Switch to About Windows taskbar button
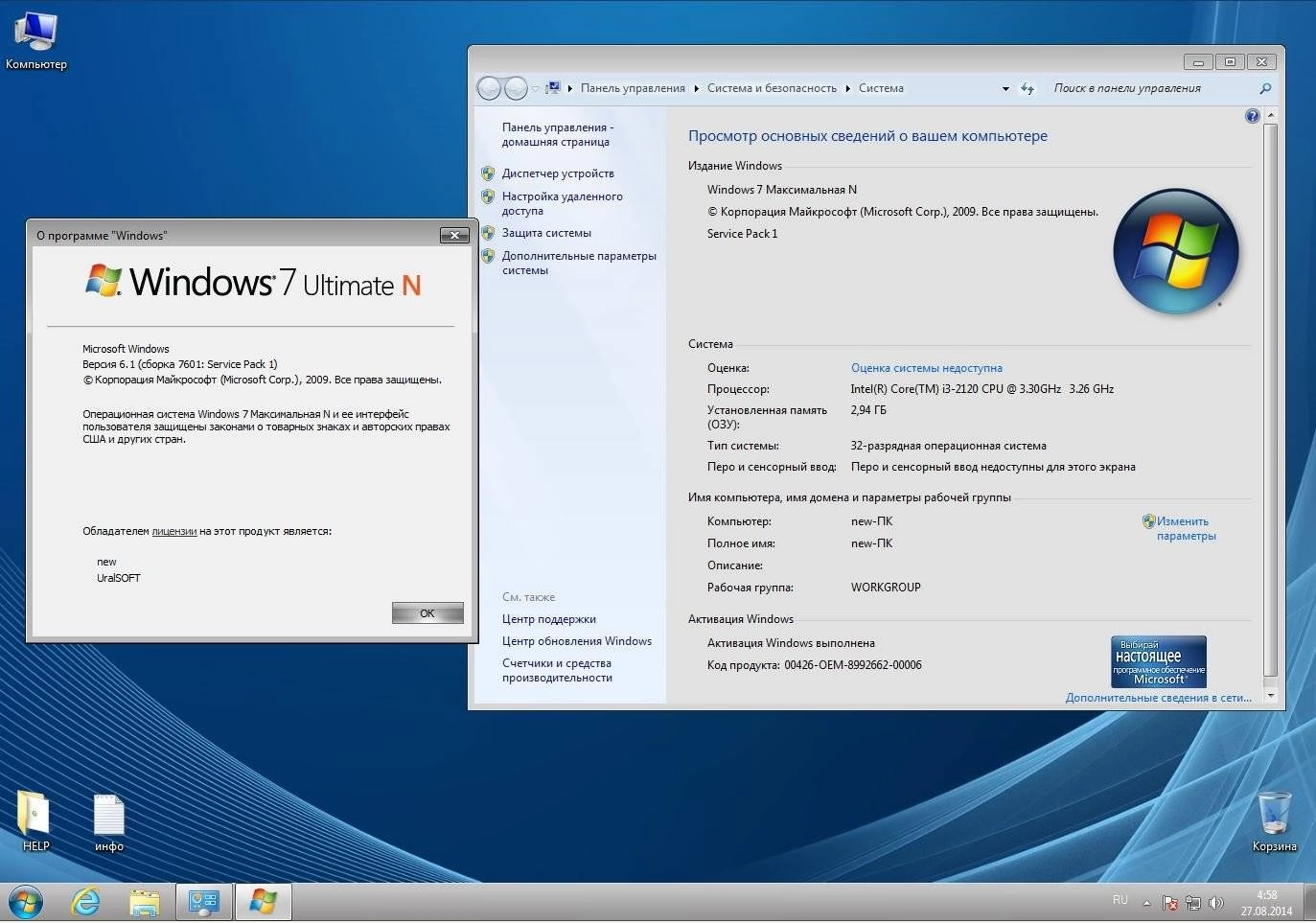 264,902
